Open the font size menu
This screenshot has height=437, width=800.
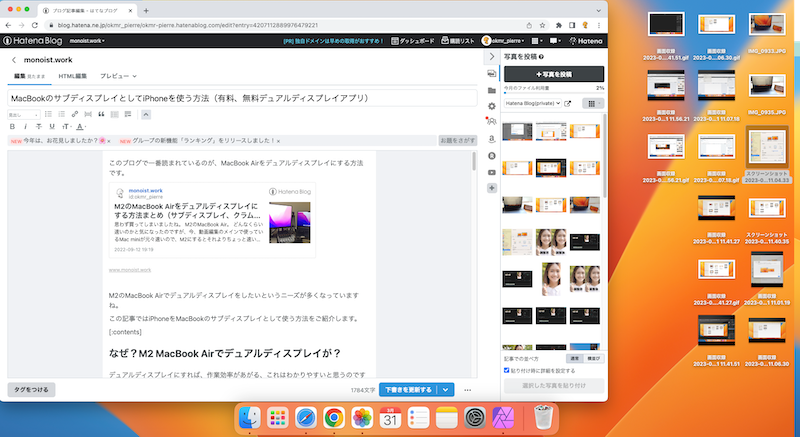tap(66, 126)
